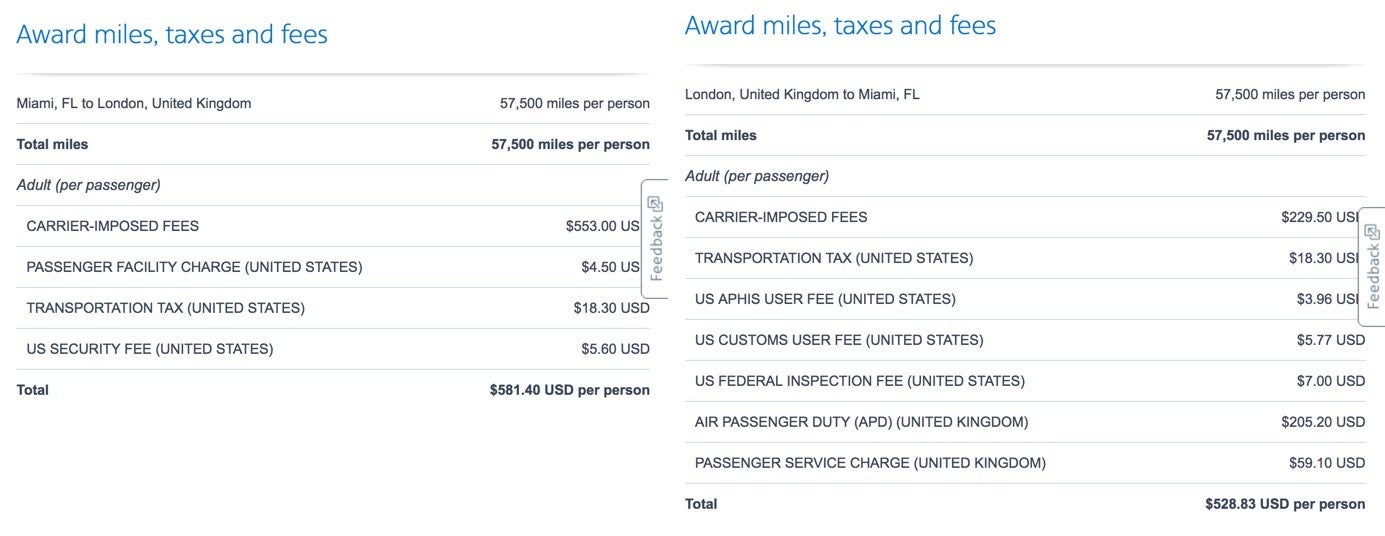
Task: Click the $205.20 USD duty amount
Action: [1322, 422]
